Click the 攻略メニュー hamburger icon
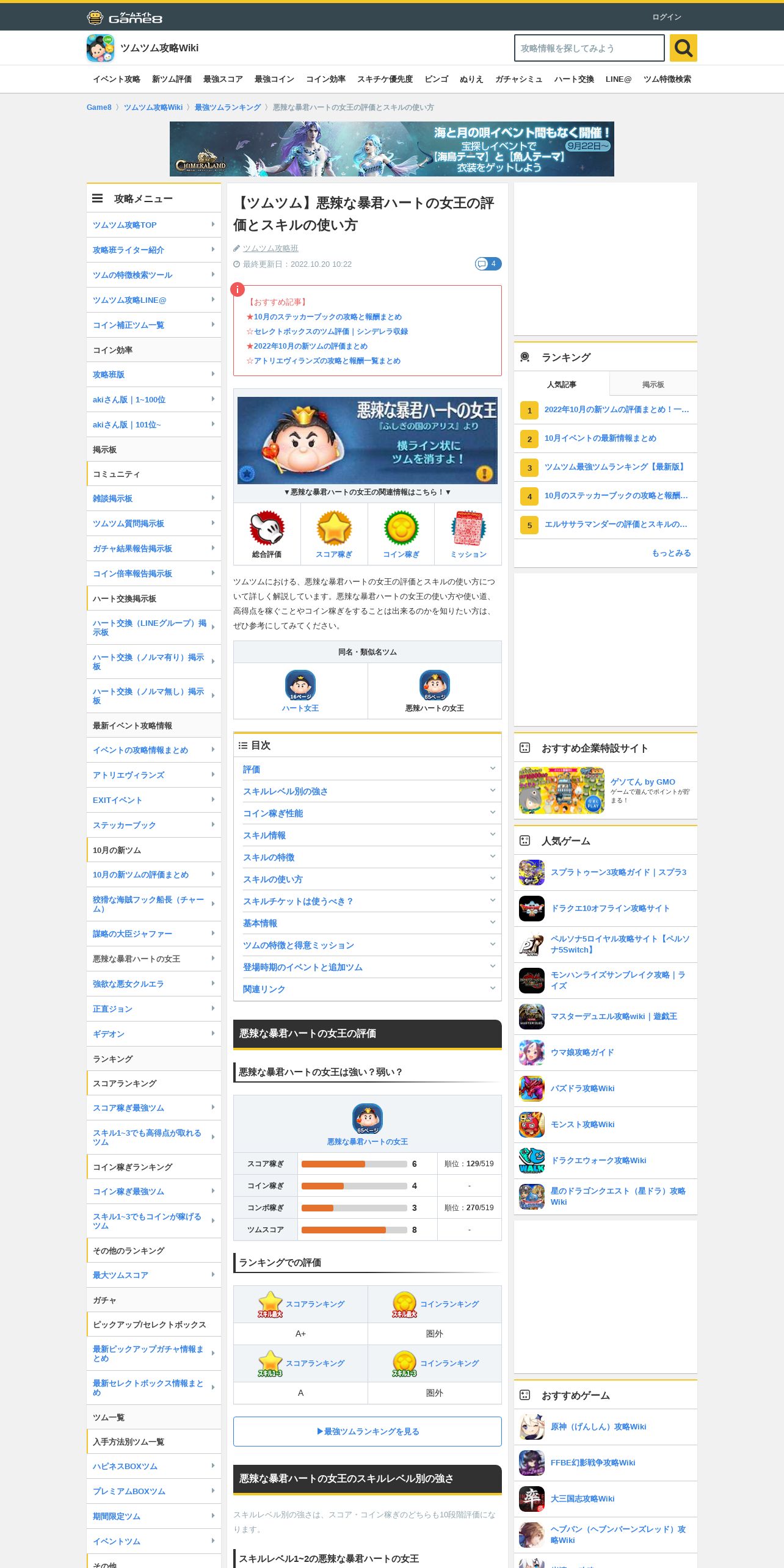 coord(97,198)
